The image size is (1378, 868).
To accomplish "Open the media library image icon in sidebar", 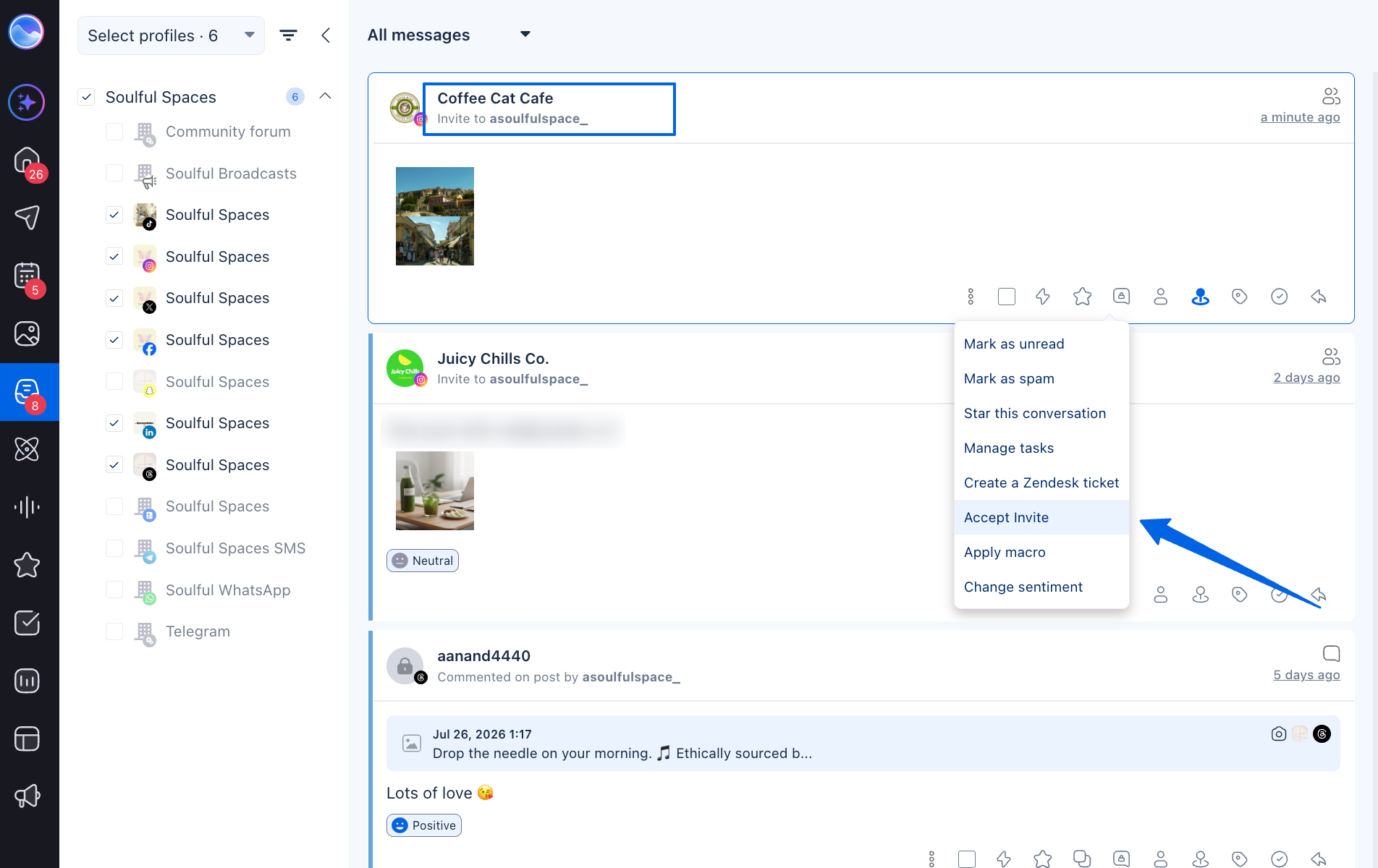I will (28, 333).
